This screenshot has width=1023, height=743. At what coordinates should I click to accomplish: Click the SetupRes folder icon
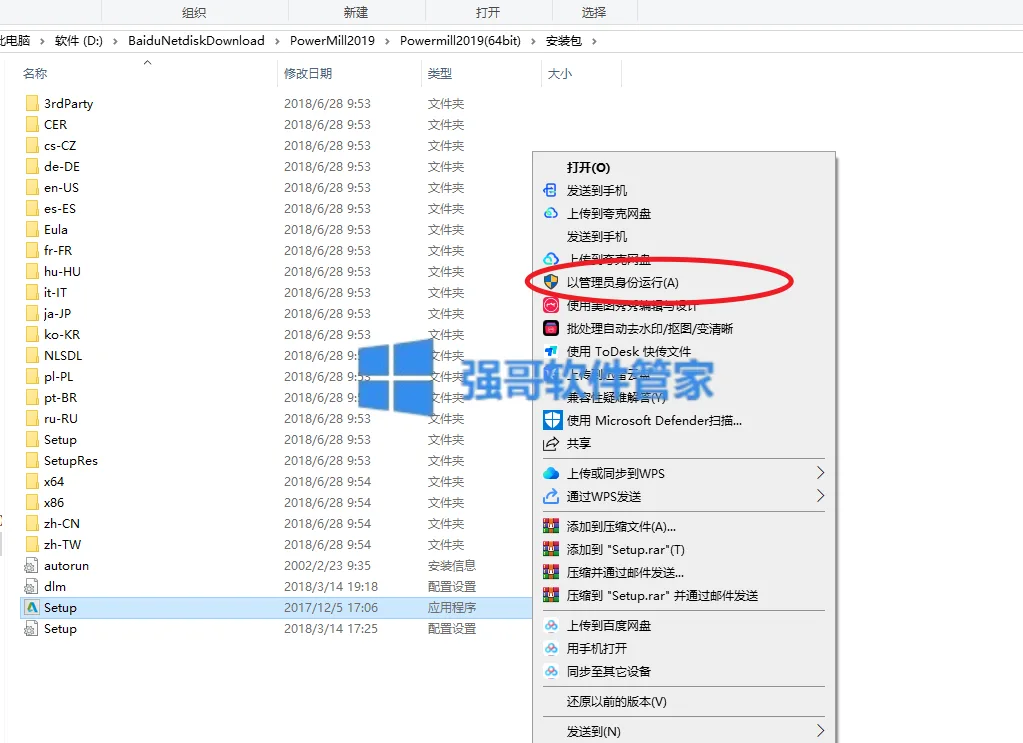[x=32, y=460]
